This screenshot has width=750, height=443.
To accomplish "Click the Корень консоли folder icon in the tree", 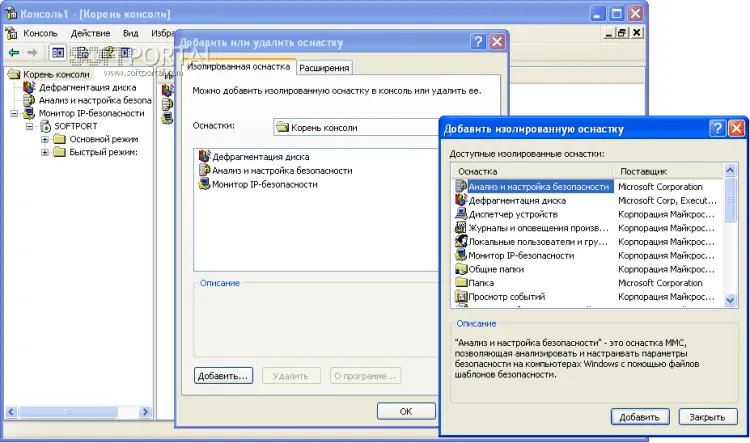I will tap(15, 74).
